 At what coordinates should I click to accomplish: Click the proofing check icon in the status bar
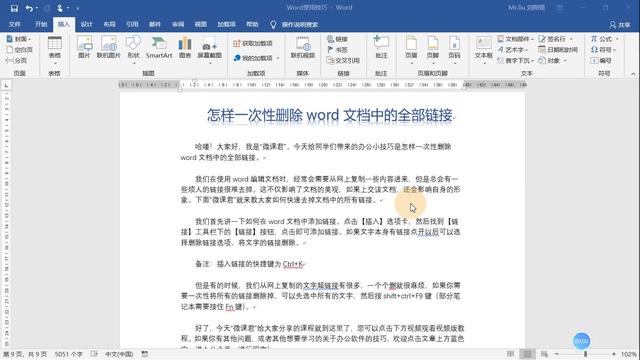[94, 354]
